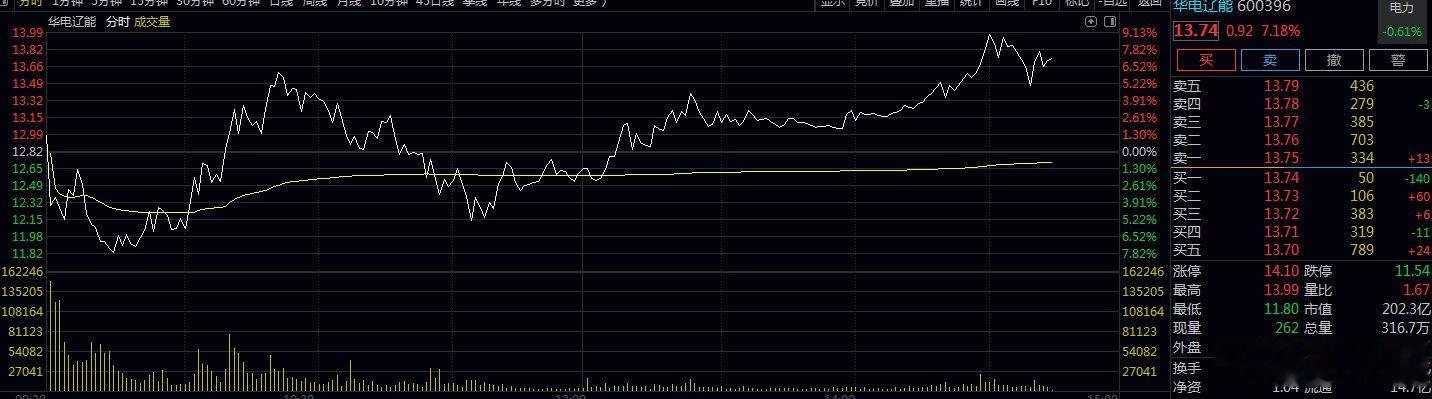Click the 返回 back toolbar button
Viewport: 1432px width, 399px height.
[1149, 3]
